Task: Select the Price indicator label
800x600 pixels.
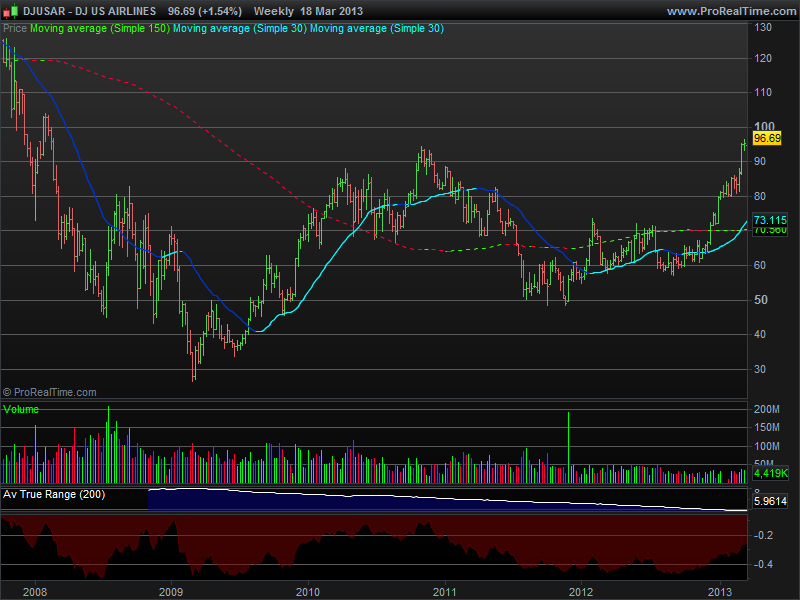Action: [15, 29]
